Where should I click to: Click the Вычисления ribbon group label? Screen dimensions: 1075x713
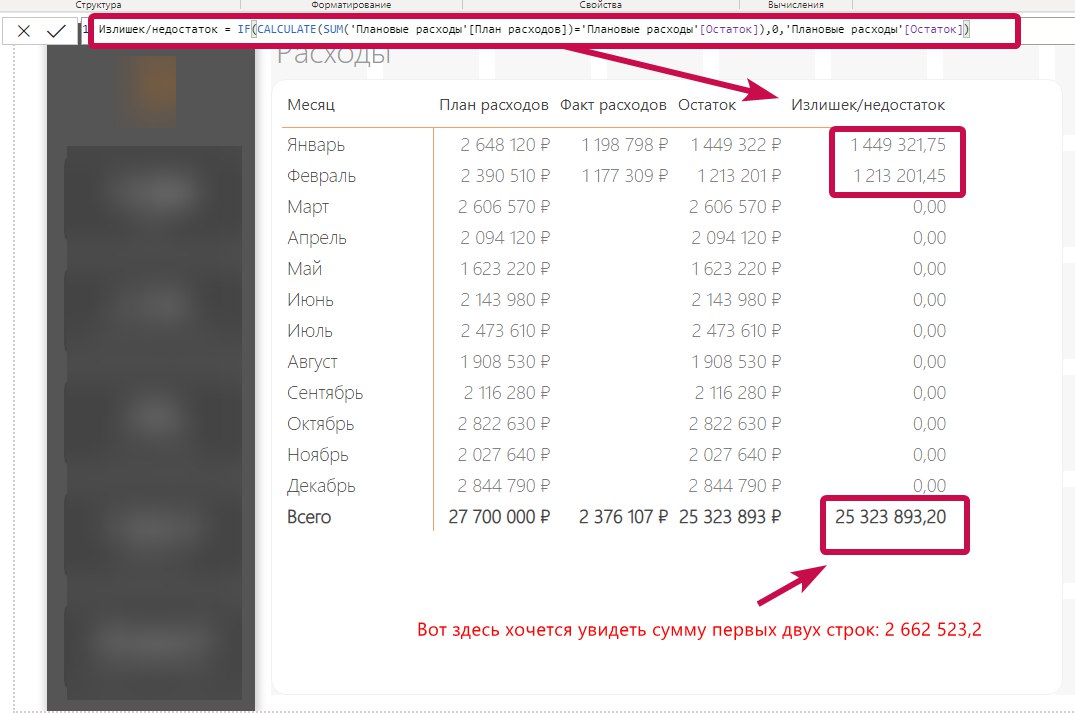(x=795, y=5)
